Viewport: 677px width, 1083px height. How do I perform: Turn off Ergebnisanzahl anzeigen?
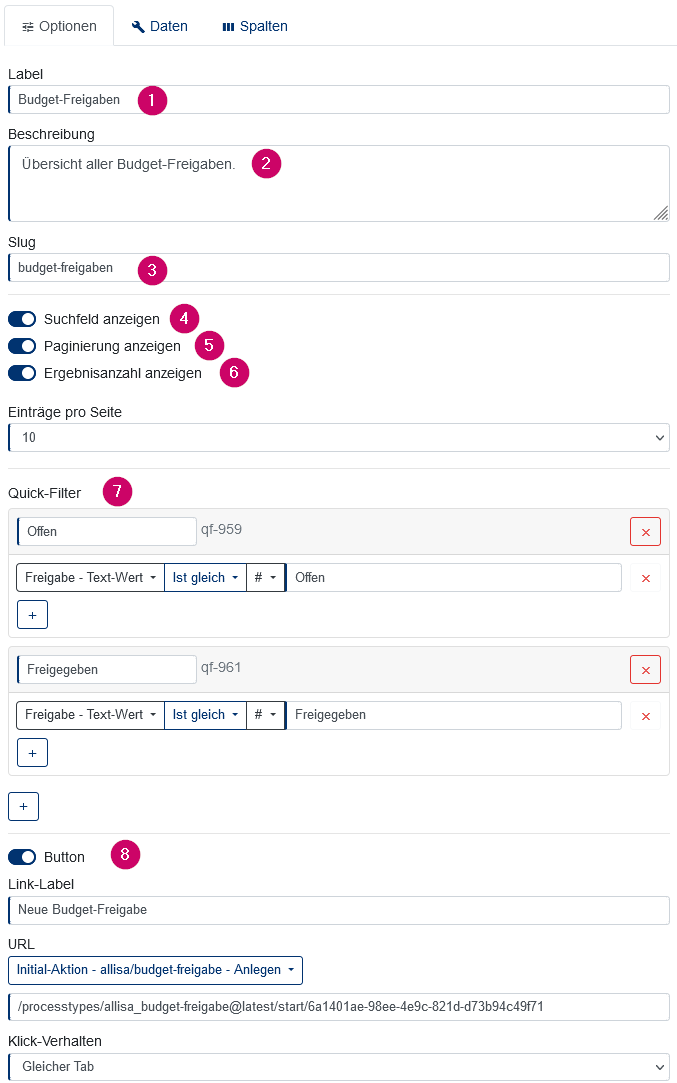pyautogui.click(x=22, y=373)
